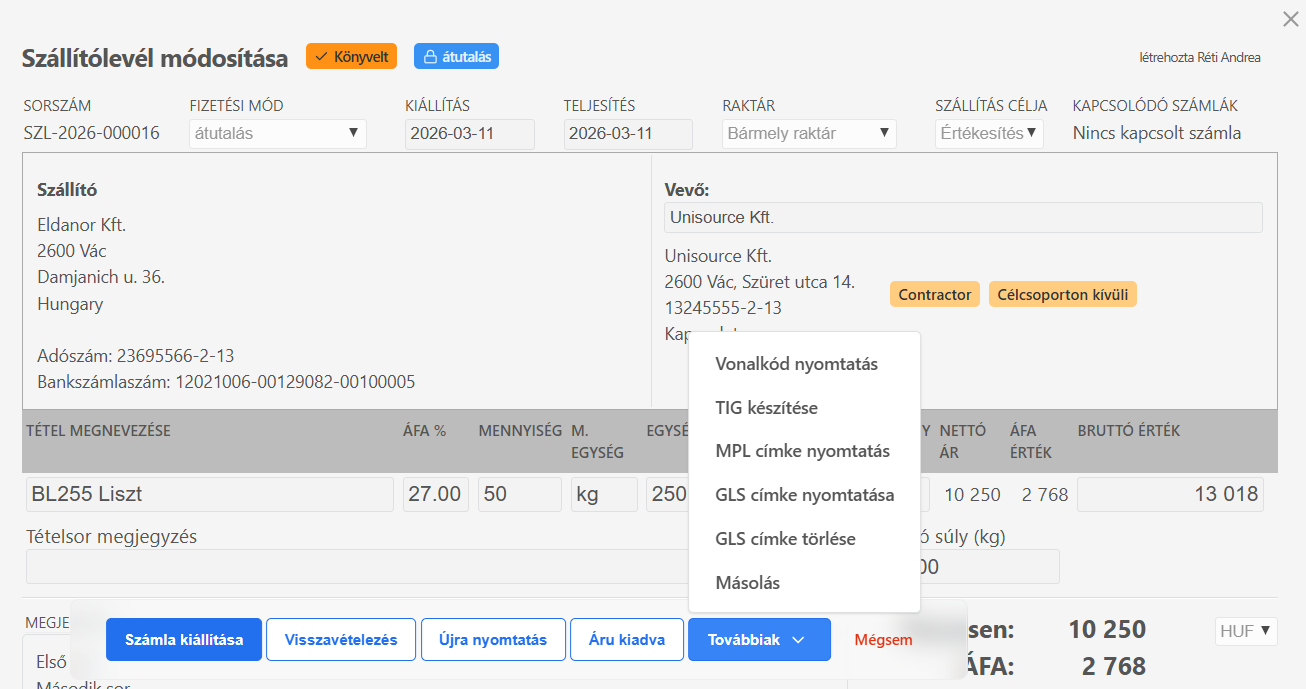Click the orange Könyvelt status badge
Screen dimensions: 1306x689
point(351,57)
